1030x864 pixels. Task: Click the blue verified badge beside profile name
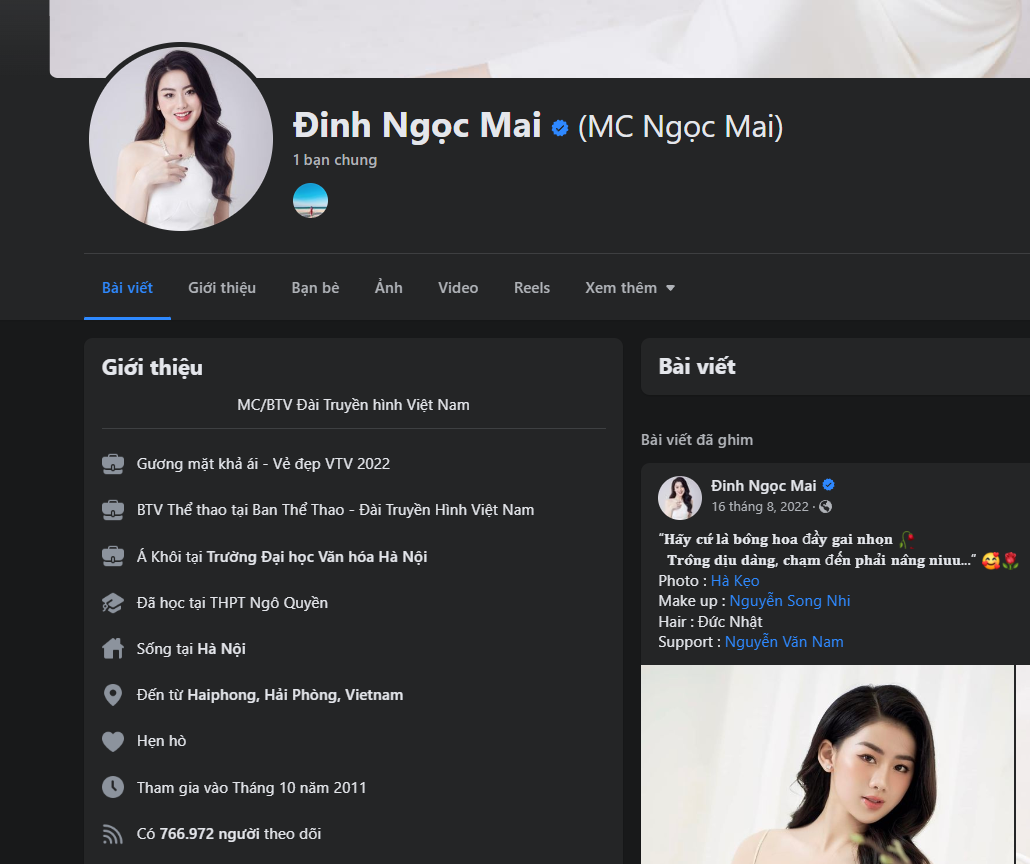coord(560,128)
